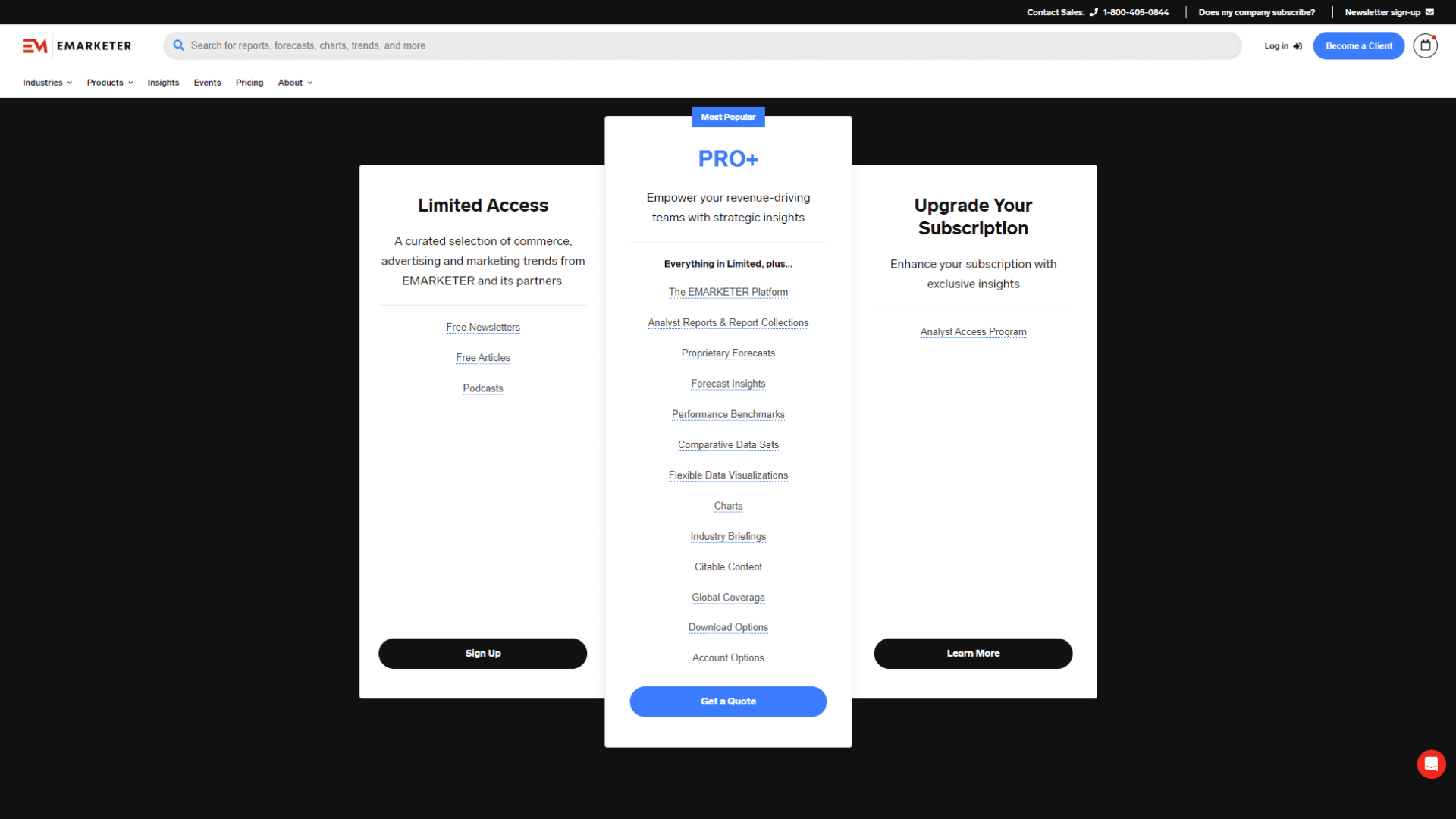The height and width of the screenshot is (819, 1456).
Task: Select the Pricing menu item
Action: coord(250,82)
